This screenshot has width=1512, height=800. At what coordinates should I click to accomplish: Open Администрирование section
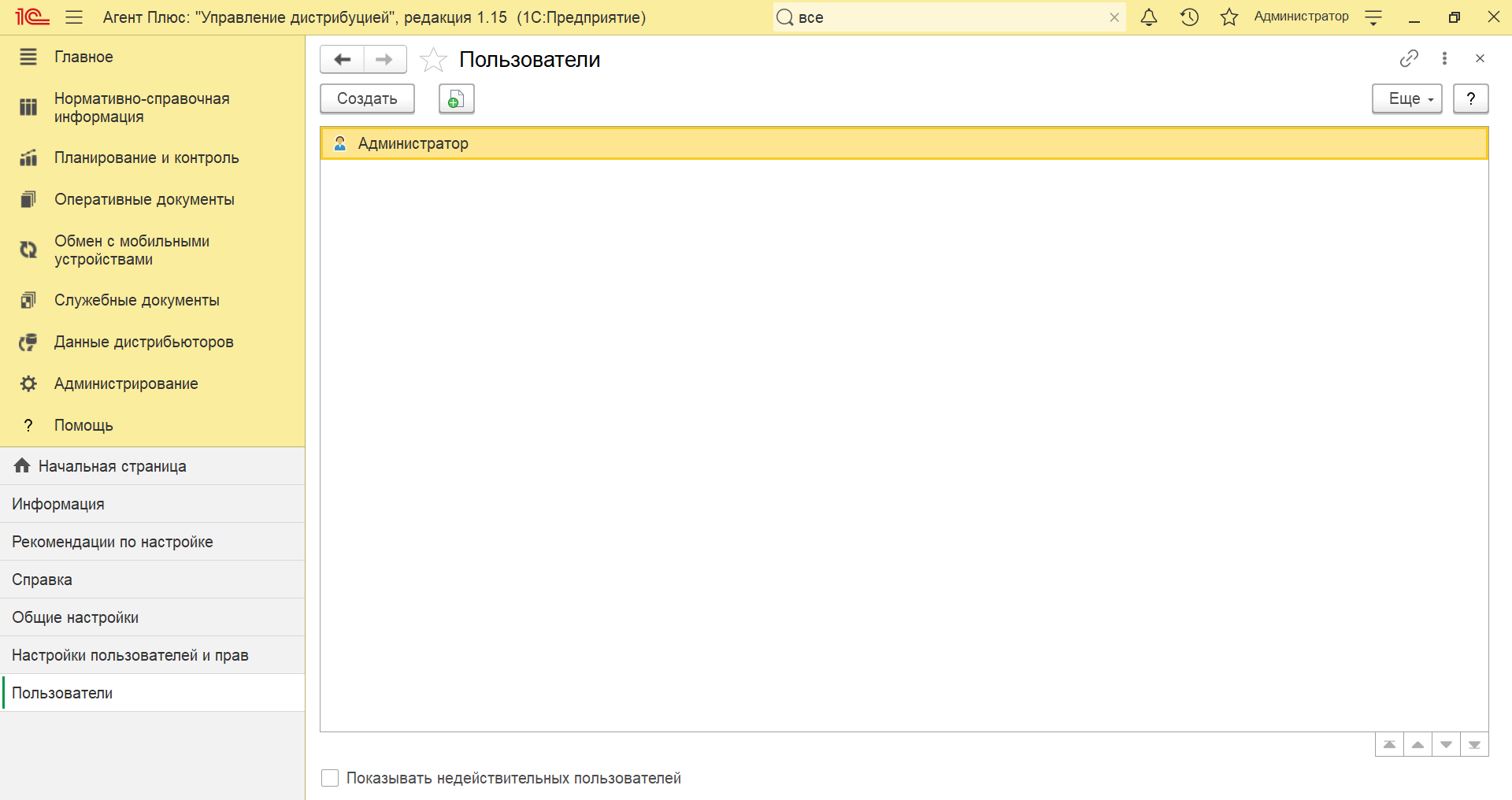tap(152, 383)
